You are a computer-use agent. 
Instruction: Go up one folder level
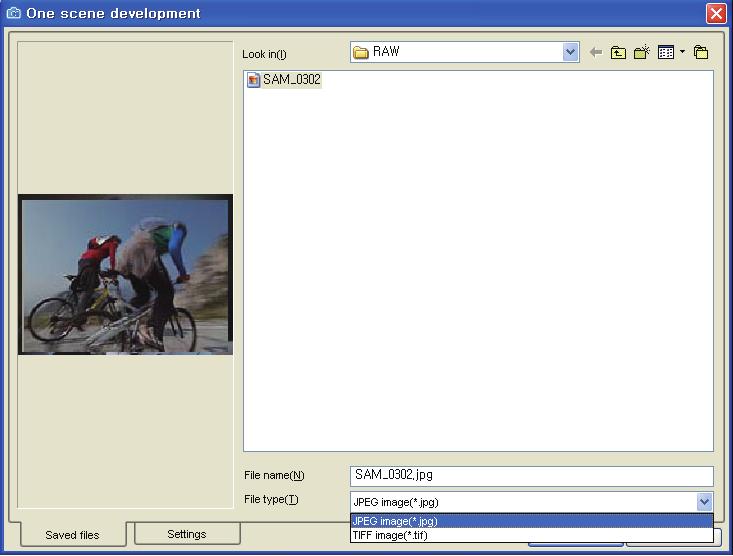pos(618,52)
